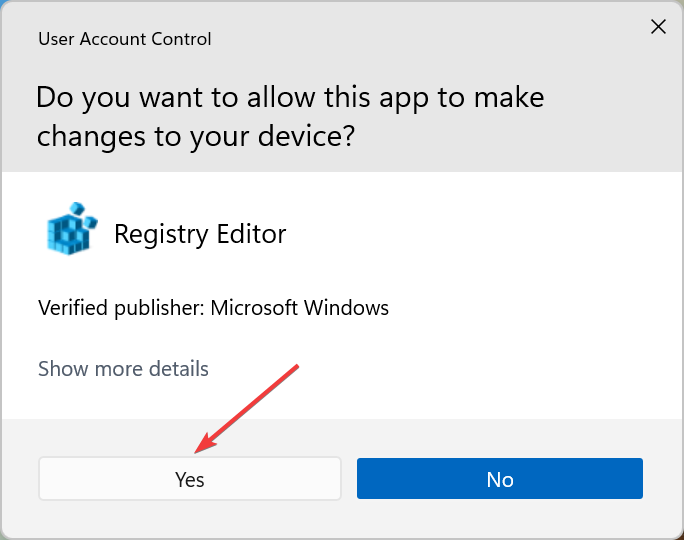Image resolution: width=684 pixels, height=540 pixels.
Task: Click the Registry Editor cube icon
Action: 72,231
